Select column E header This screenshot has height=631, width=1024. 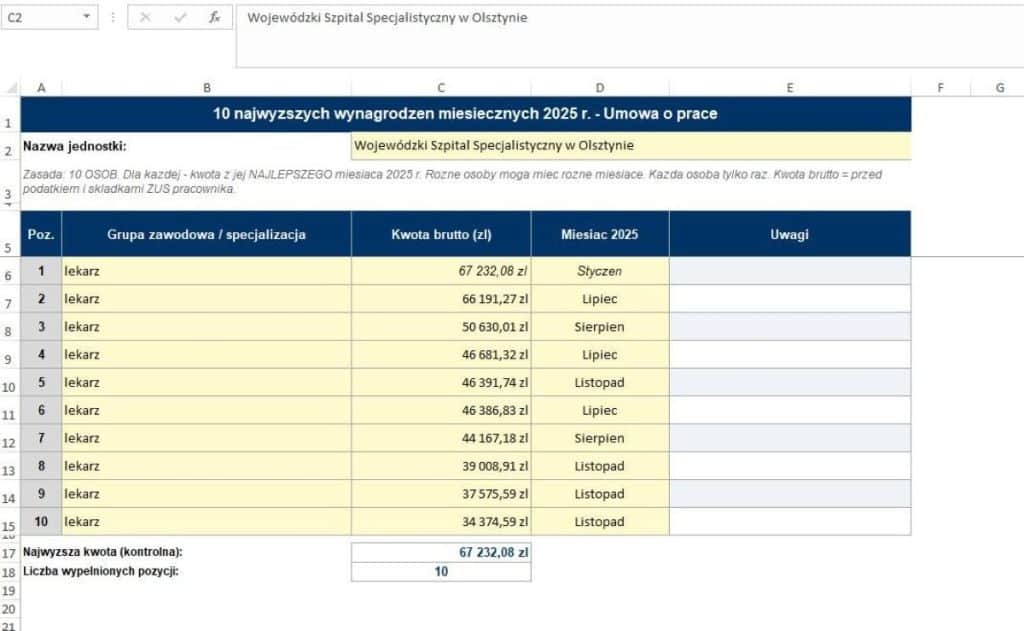[x=790, y=88]
